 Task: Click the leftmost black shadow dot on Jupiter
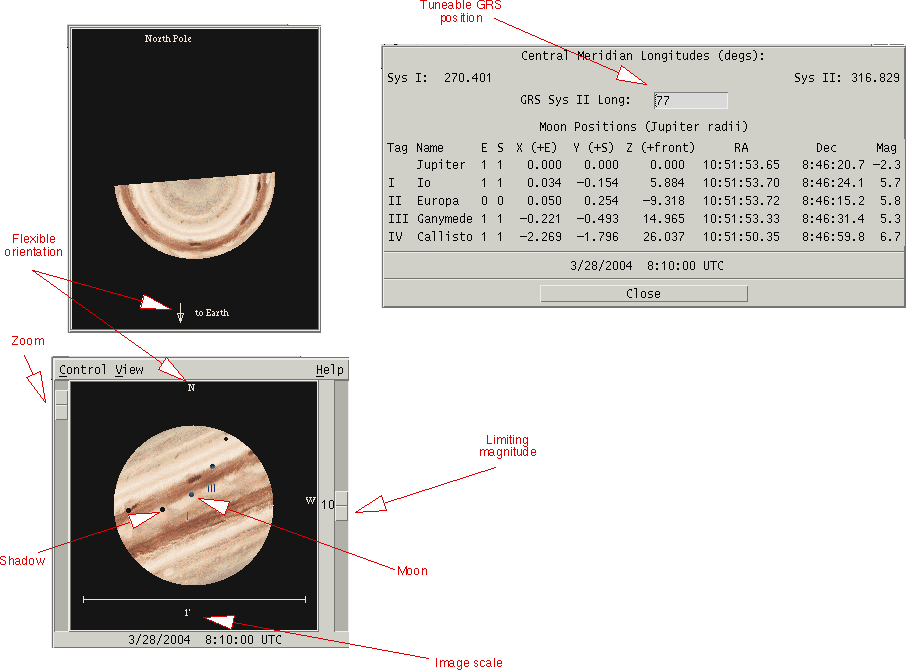point(129,511)
